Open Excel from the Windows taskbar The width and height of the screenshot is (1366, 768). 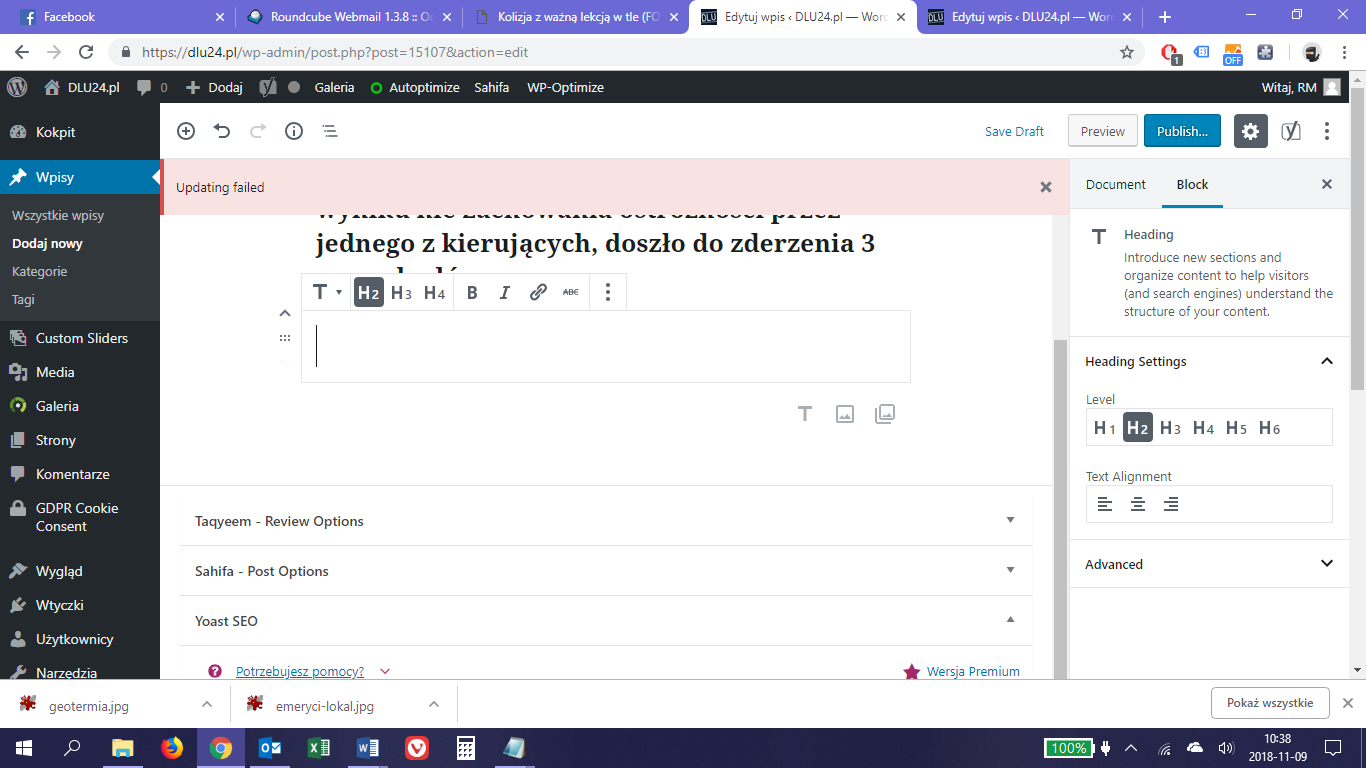[318, 748]
